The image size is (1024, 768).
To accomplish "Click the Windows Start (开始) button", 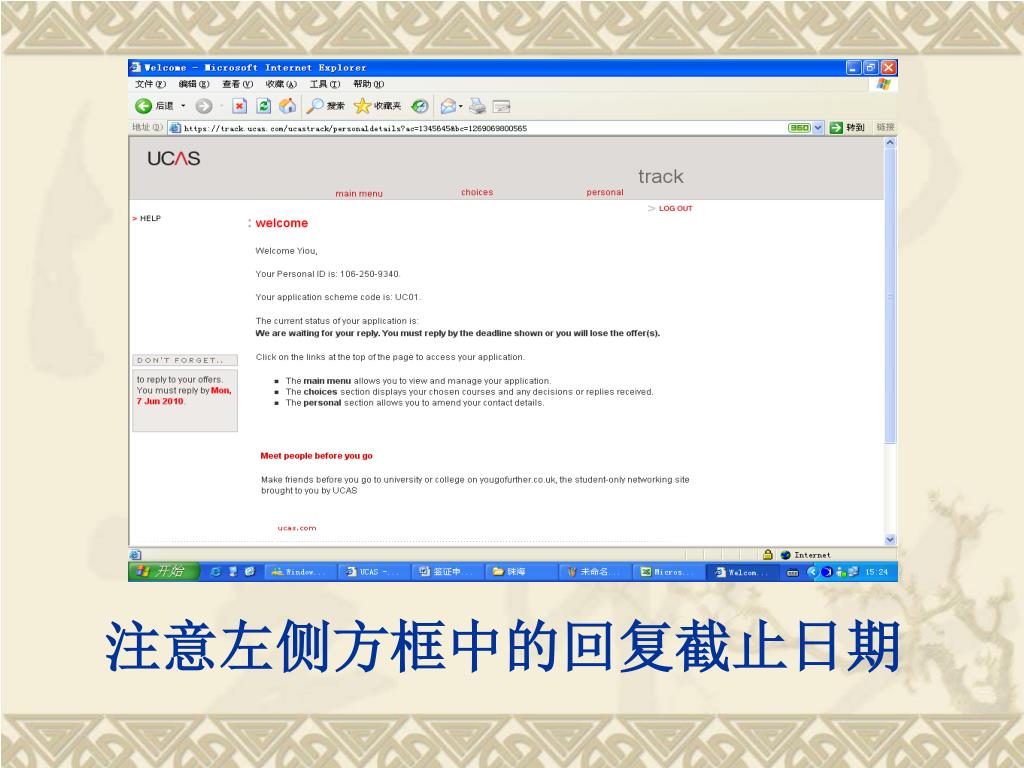I will tap(163, 571).
